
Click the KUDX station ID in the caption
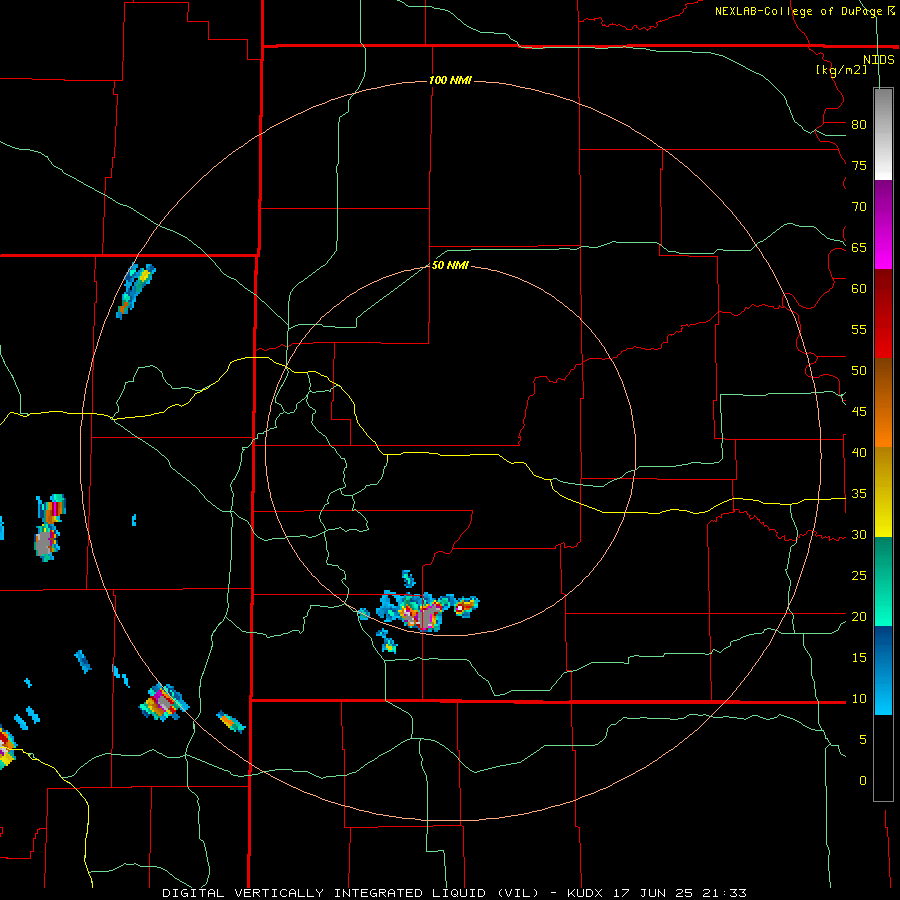[x=586, y=893]
